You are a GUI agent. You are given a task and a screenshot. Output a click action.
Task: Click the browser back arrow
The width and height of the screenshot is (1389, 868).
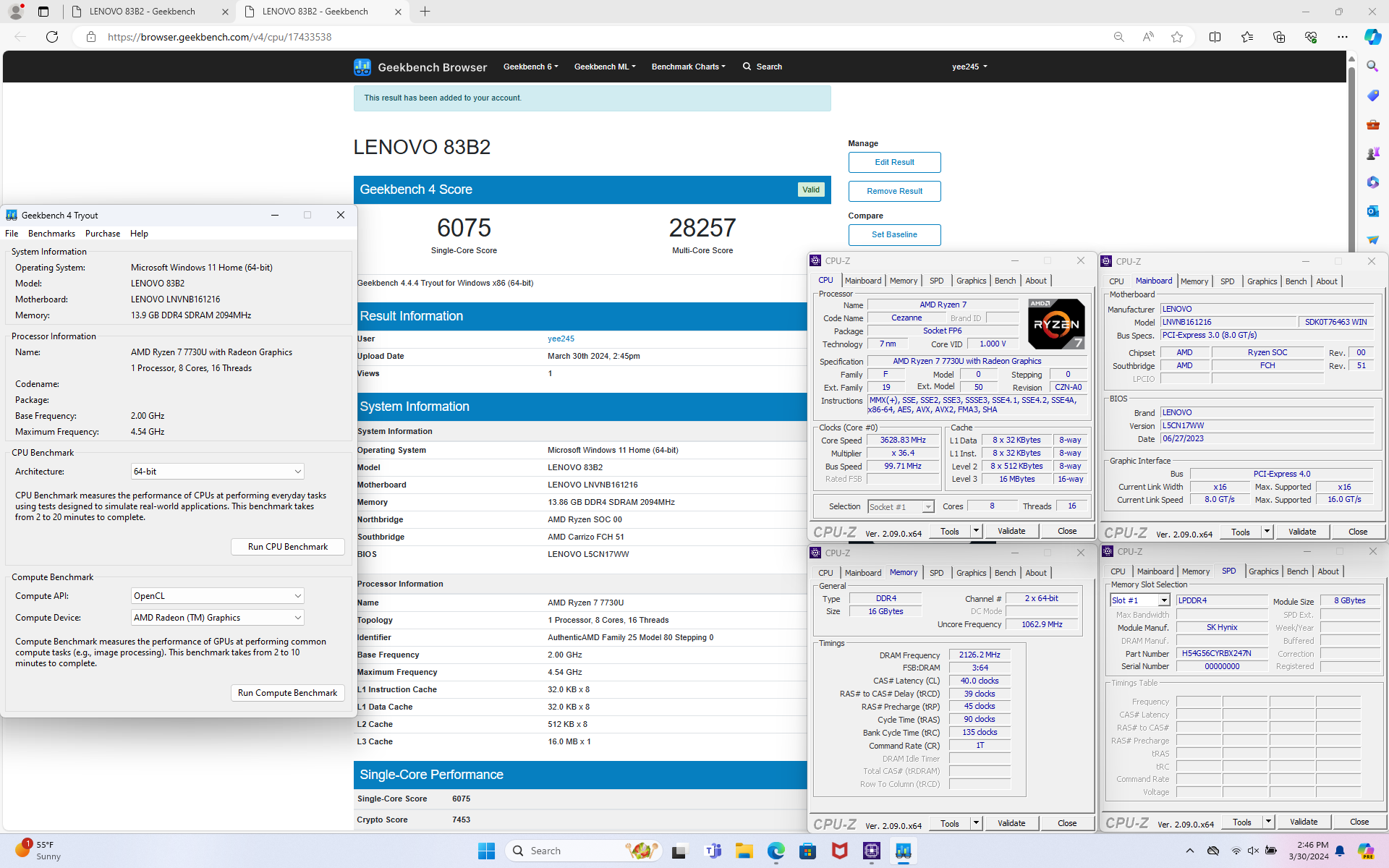(x=20, y=37)
